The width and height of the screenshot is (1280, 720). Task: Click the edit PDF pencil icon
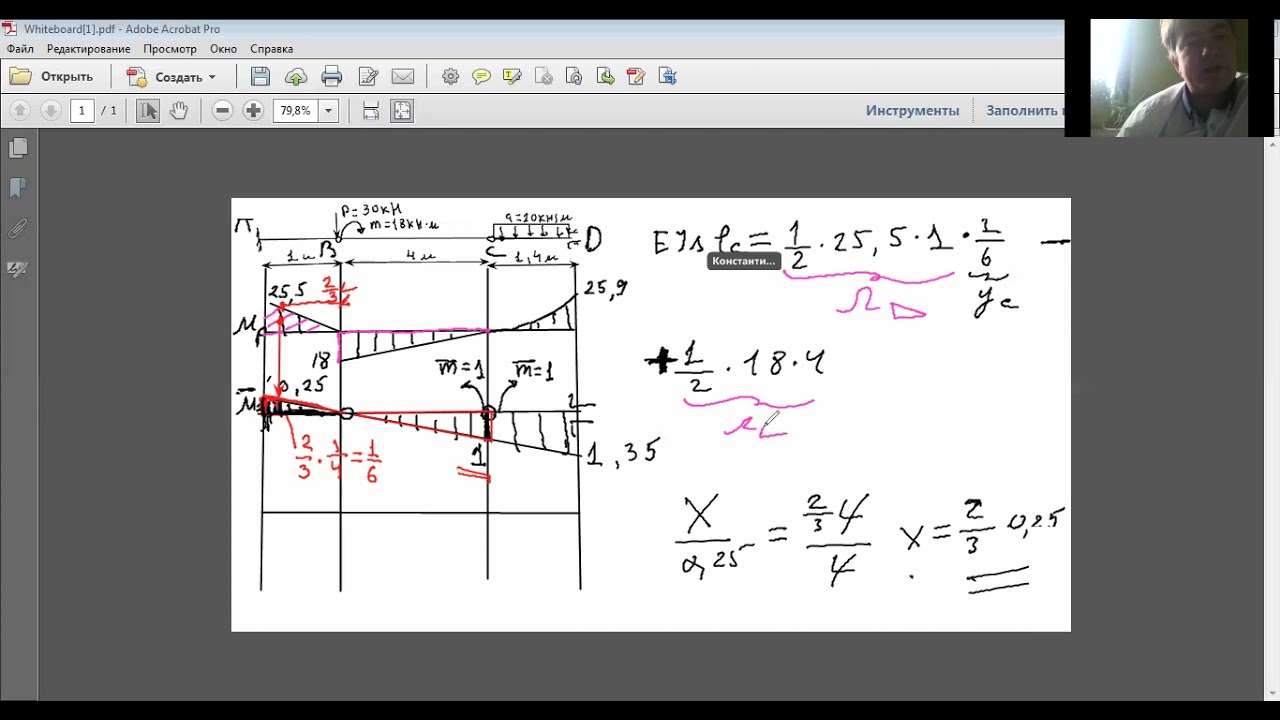point(636,77)
